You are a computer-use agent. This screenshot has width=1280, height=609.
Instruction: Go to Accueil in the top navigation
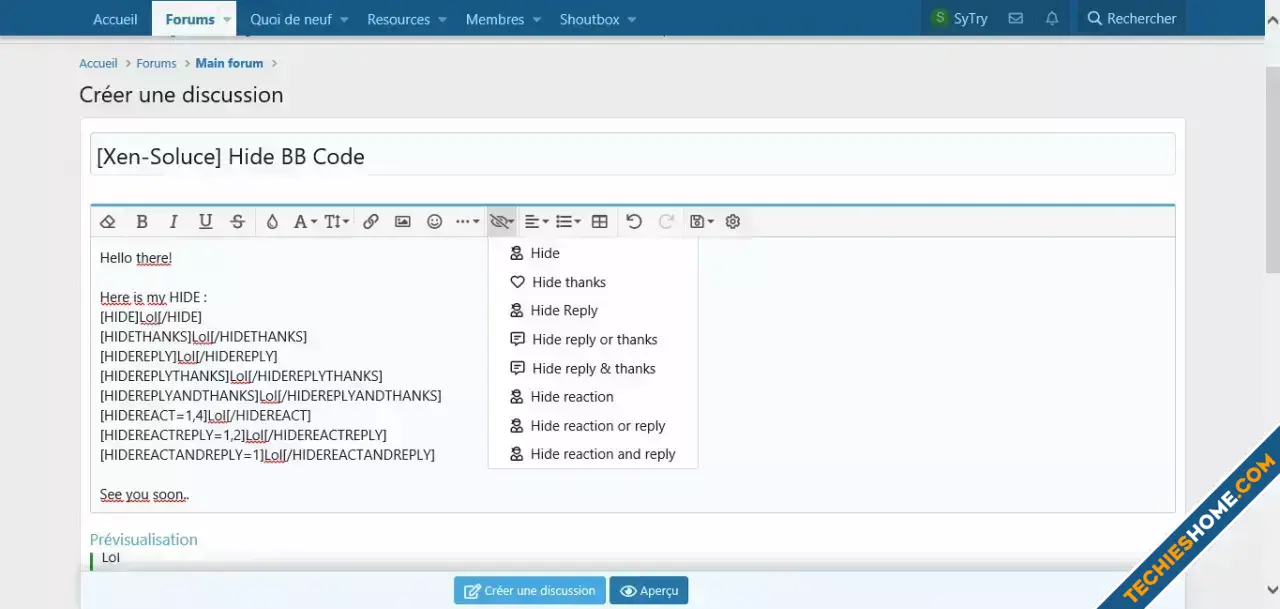click(115, 19)
